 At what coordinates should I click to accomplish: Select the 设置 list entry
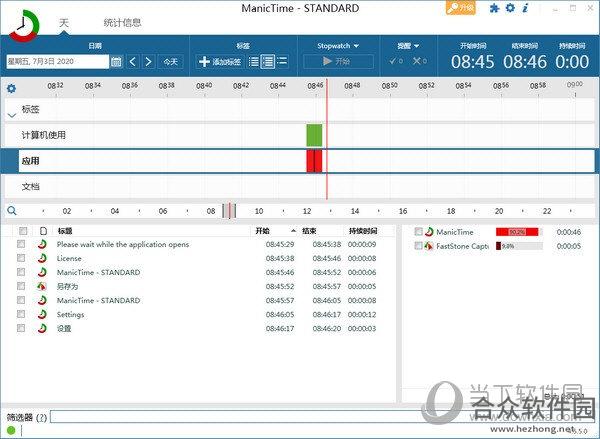click(64, 328)
